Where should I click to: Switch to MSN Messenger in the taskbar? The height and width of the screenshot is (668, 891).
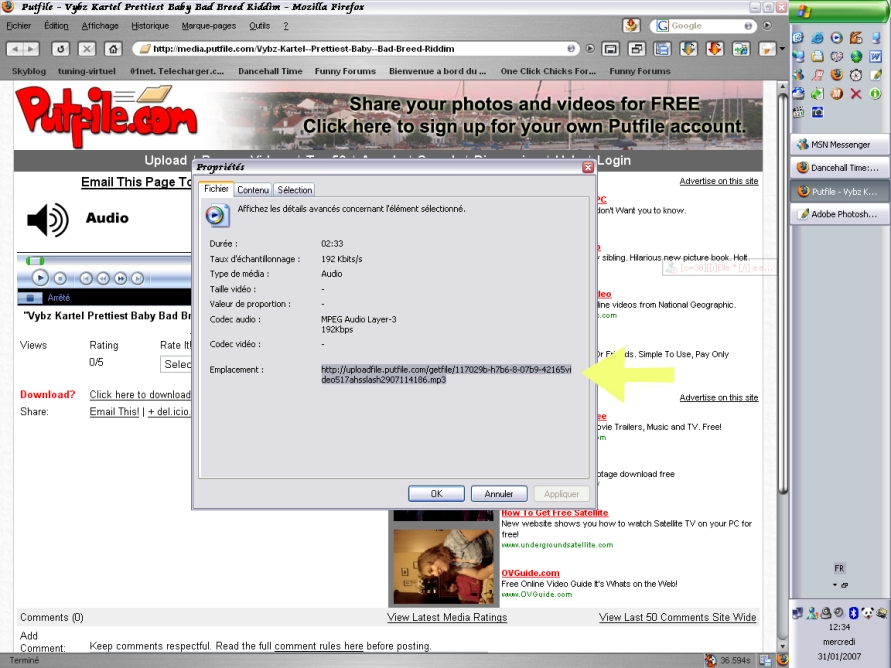tap(839, 144)
